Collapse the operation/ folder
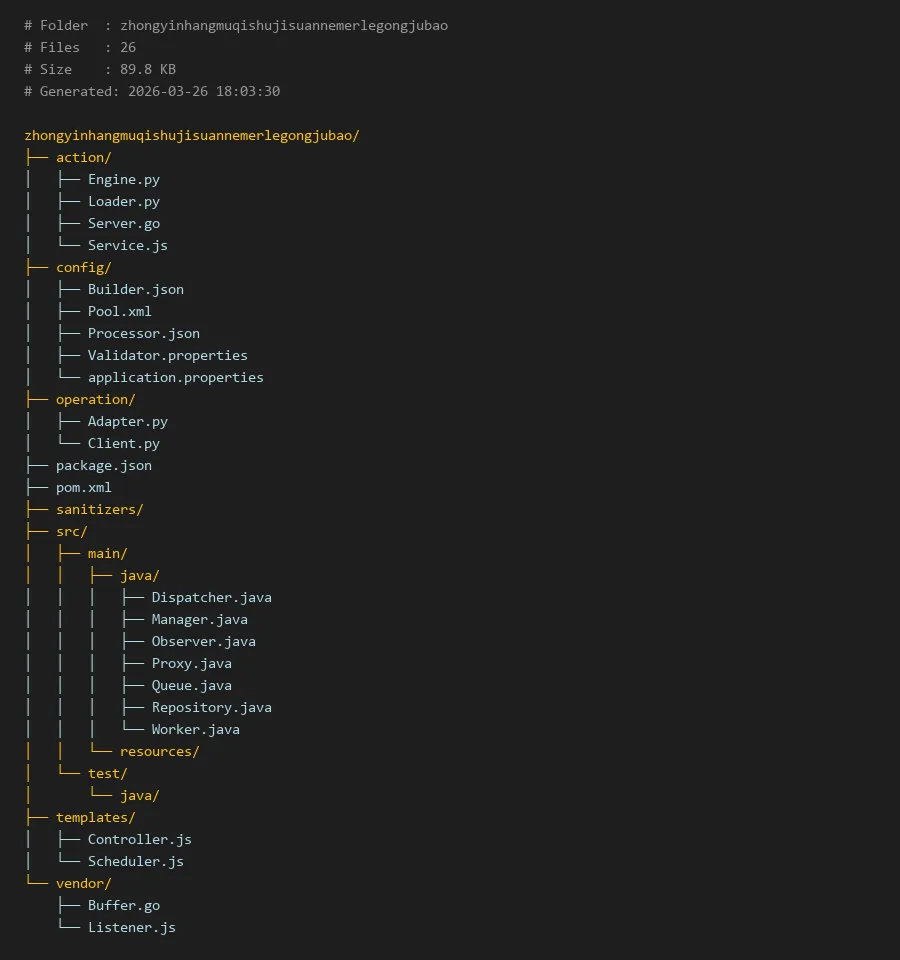 click(95, 399)
